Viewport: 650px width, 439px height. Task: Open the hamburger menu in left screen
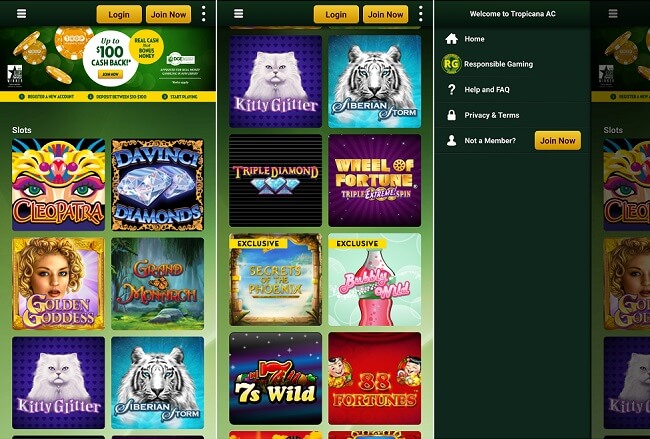(x=22, y=14)
